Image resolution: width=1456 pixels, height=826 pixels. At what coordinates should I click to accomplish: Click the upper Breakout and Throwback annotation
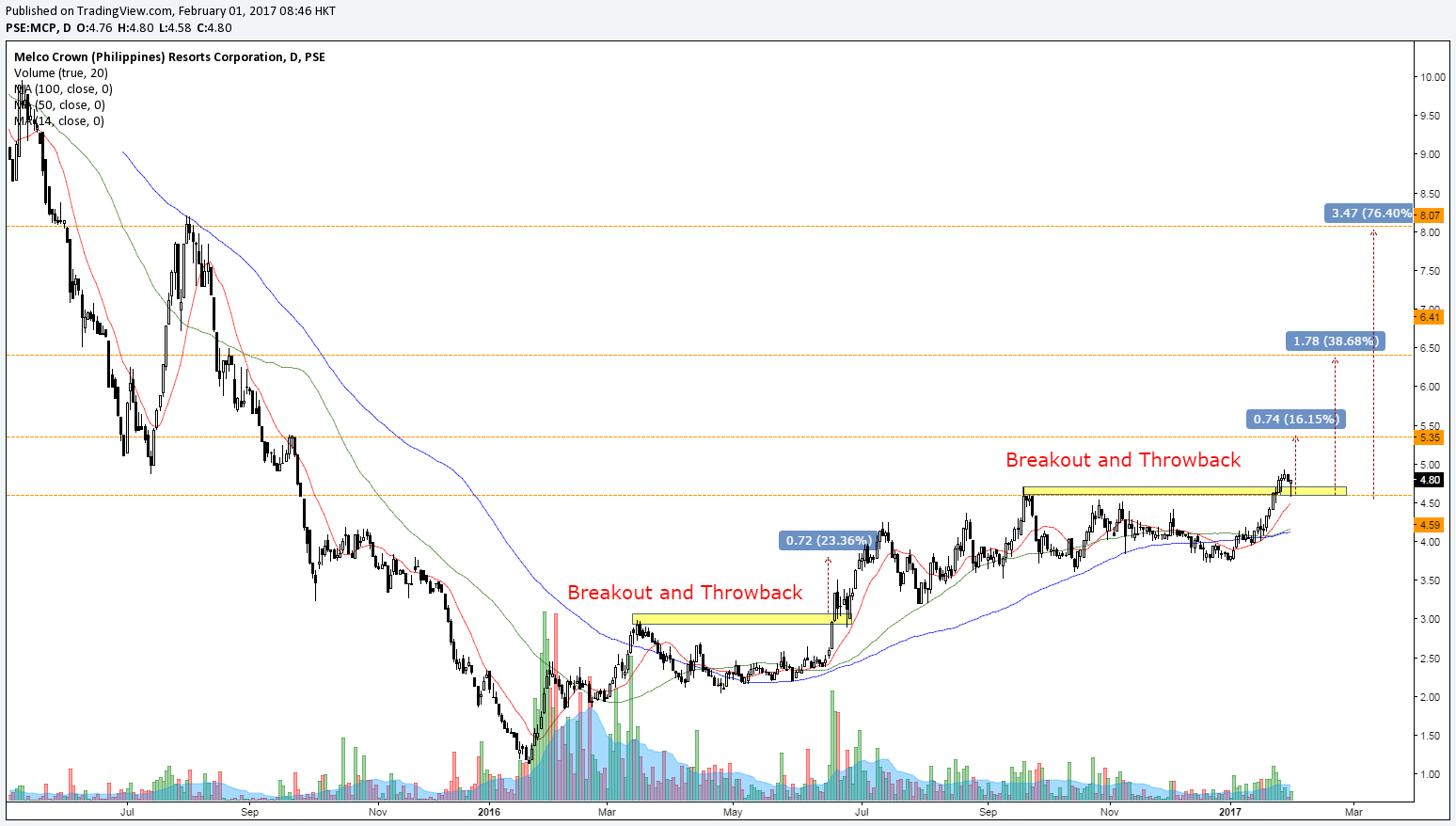click(1123, 460)
